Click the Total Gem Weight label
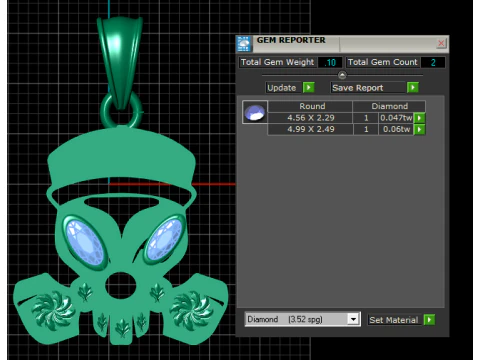Screen dimensions: 480x360 point(277,62)
